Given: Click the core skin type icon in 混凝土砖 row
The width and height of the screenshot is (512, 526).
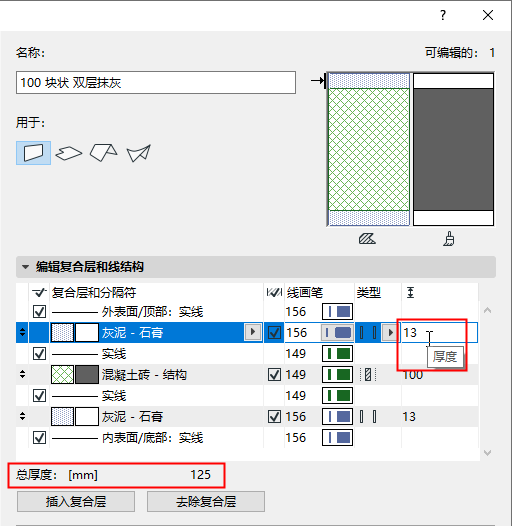Looking at the screenshot, I should [368, 375].
